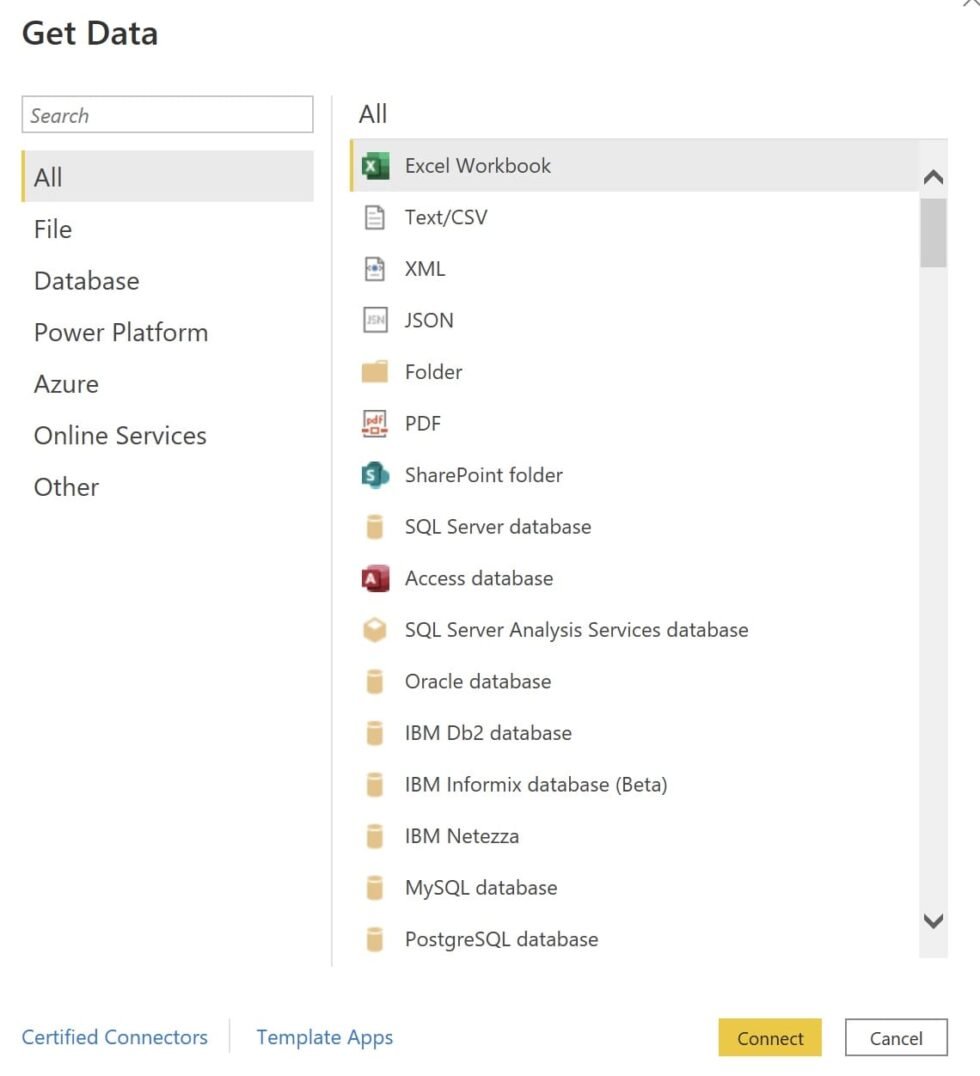Switch to the File category
The height and width of the screenshot is (1076, 980).
pos(52,229)
